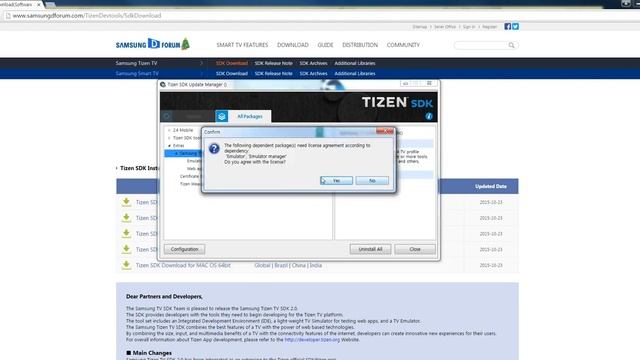Expand the Tizen SDK tools tree node

click(169, 138)
